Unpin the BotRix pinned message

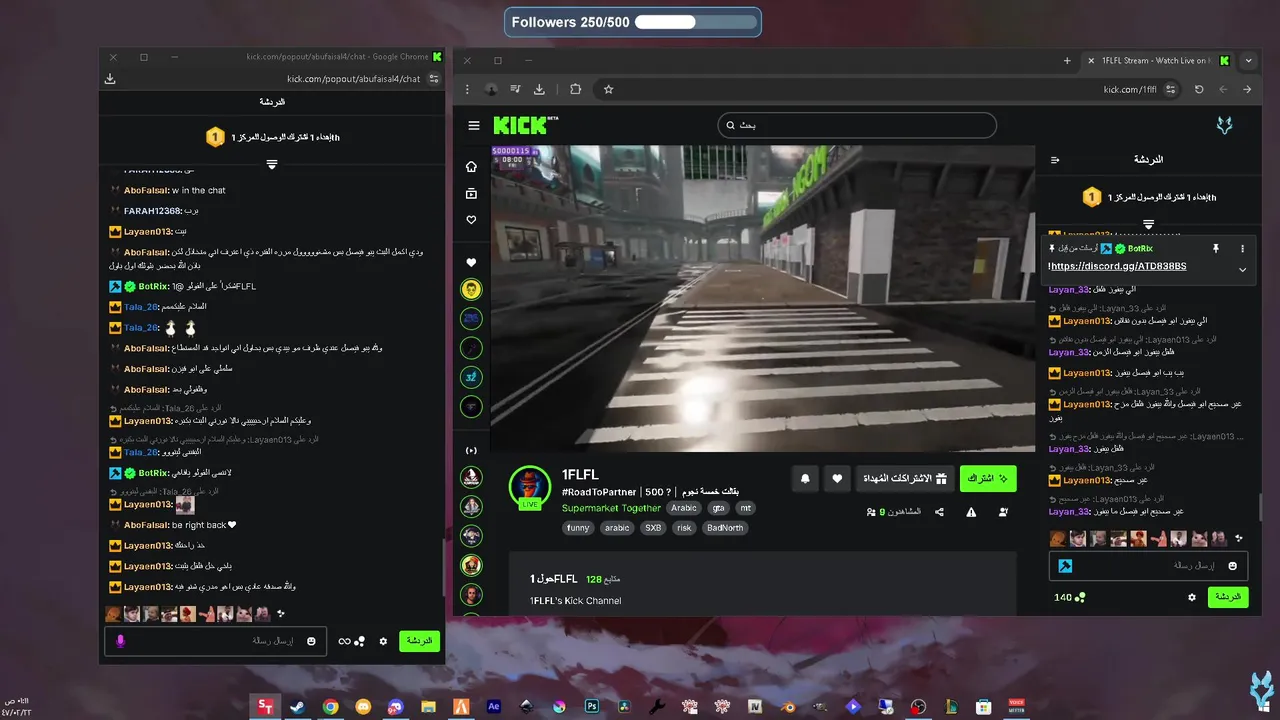pyautogui.click(x=1216, y=248)
